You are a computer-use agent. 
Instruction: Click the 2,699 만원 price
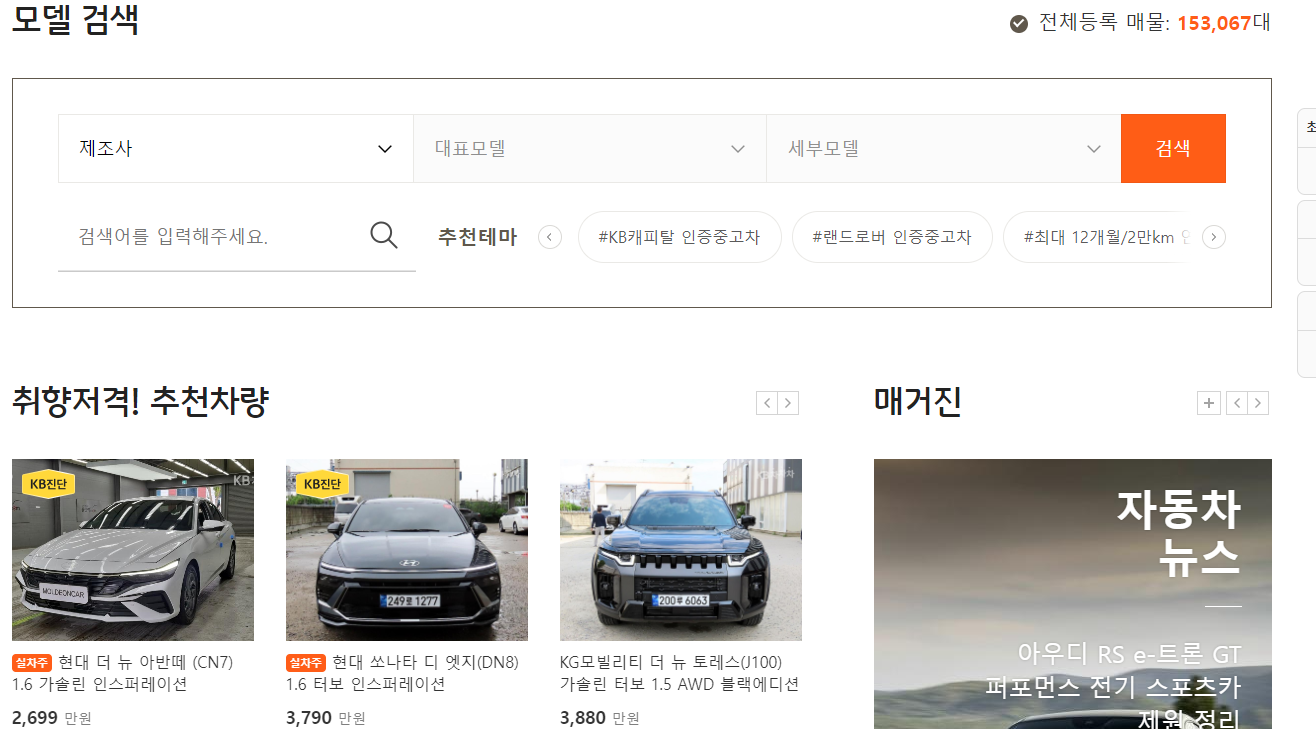point(52,718)
